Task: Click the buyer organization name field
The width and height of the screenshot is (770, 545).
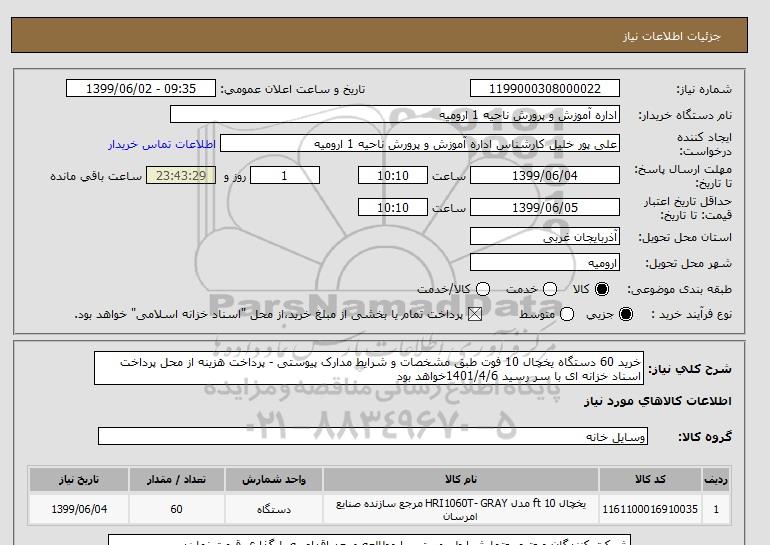Action: (x=395, y=114)
